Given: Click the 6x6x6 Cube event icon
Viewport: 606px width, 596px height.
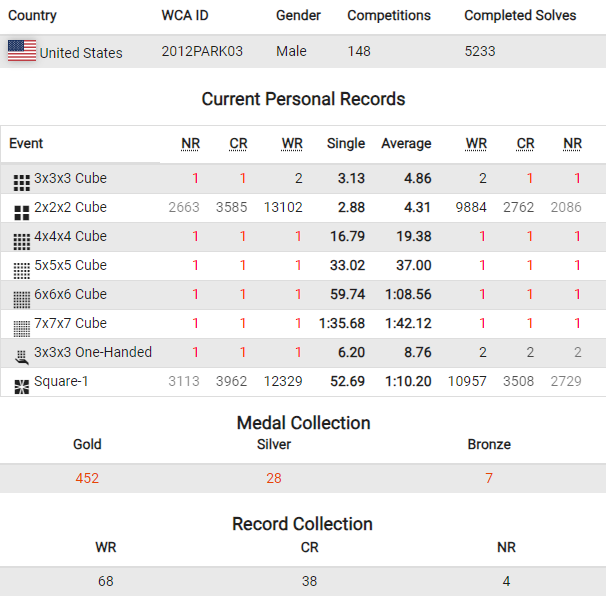Looking at the screenshot, I should tap(21, 298).
